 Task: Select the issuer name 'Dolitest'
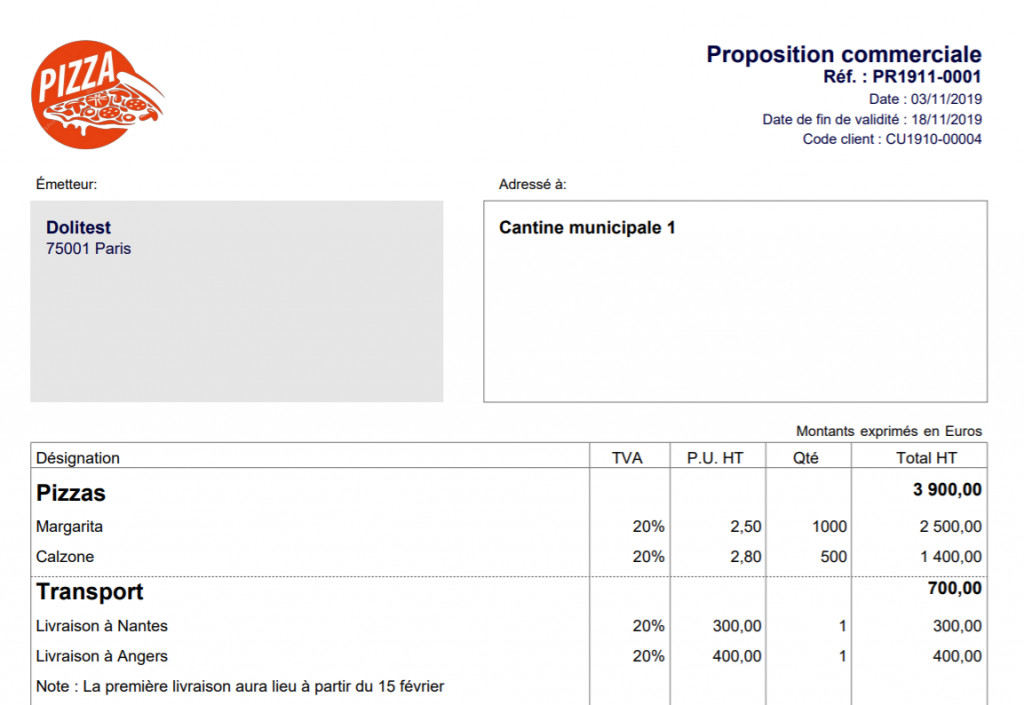click(78, 227)
